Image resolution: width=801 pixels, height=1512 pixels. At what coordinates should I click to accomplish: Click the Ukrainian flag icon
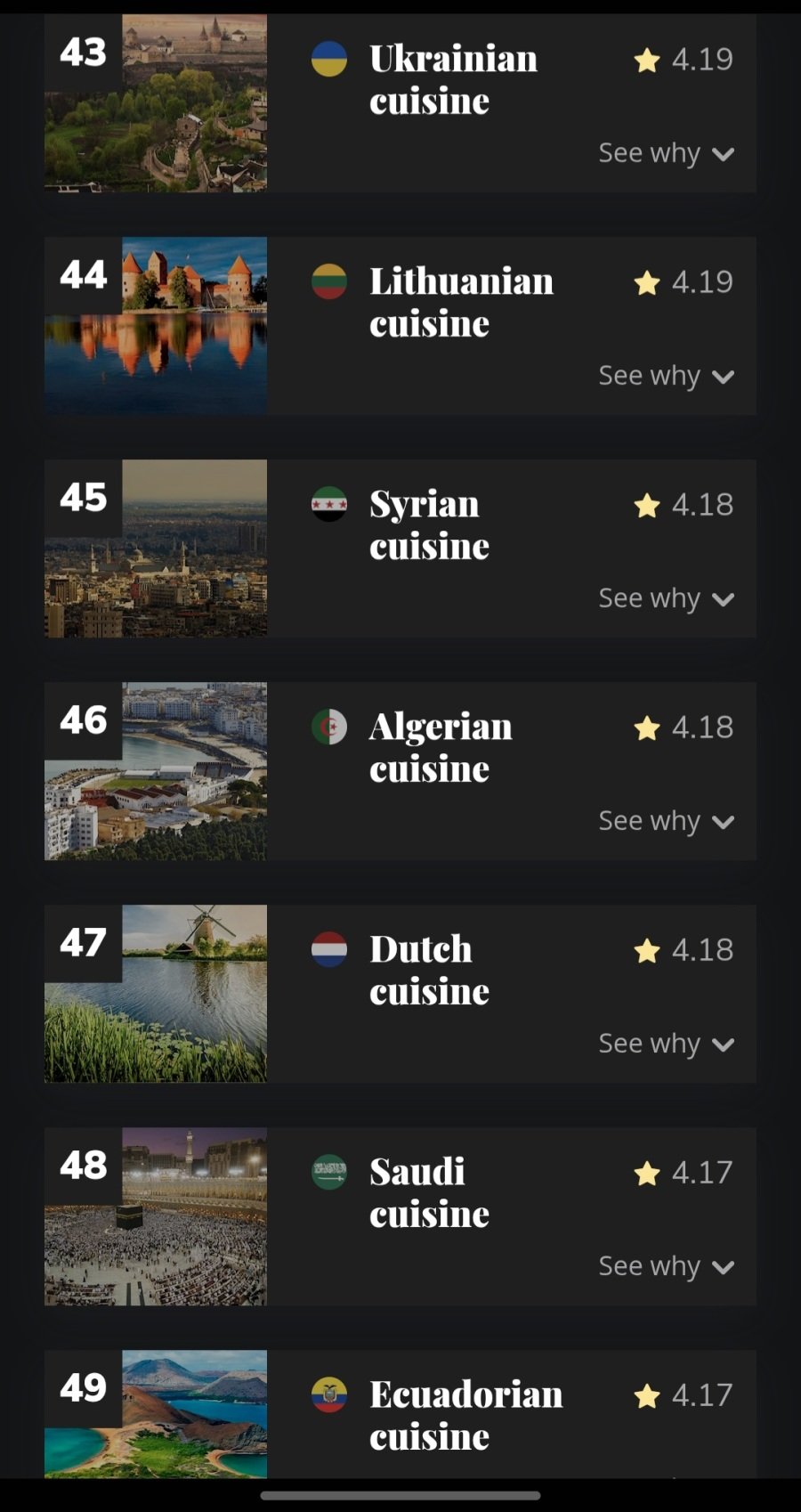(x=328, y=59)
